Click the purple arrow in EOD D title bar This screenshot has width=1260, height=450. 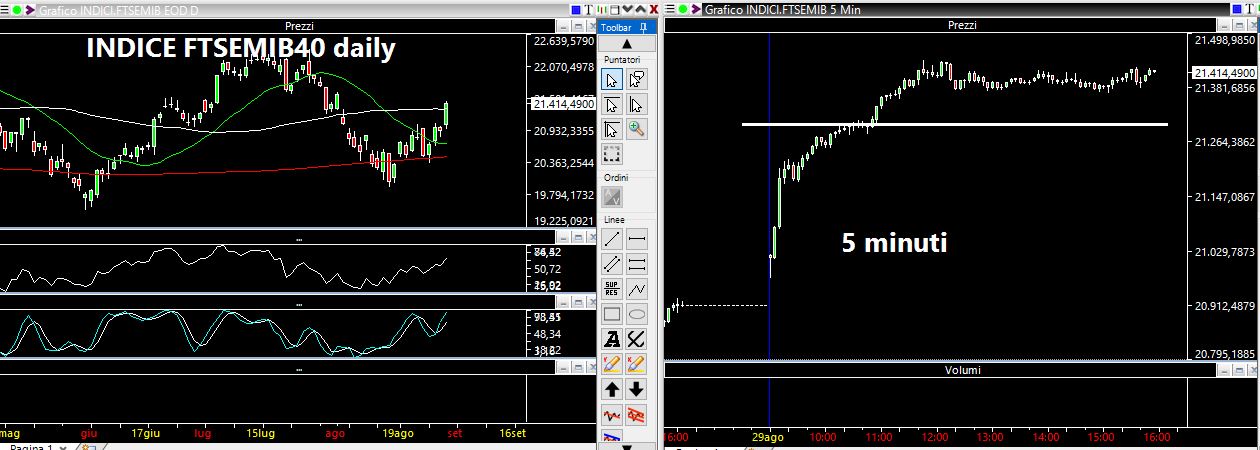pyautogui.click(x=30, y=10)
